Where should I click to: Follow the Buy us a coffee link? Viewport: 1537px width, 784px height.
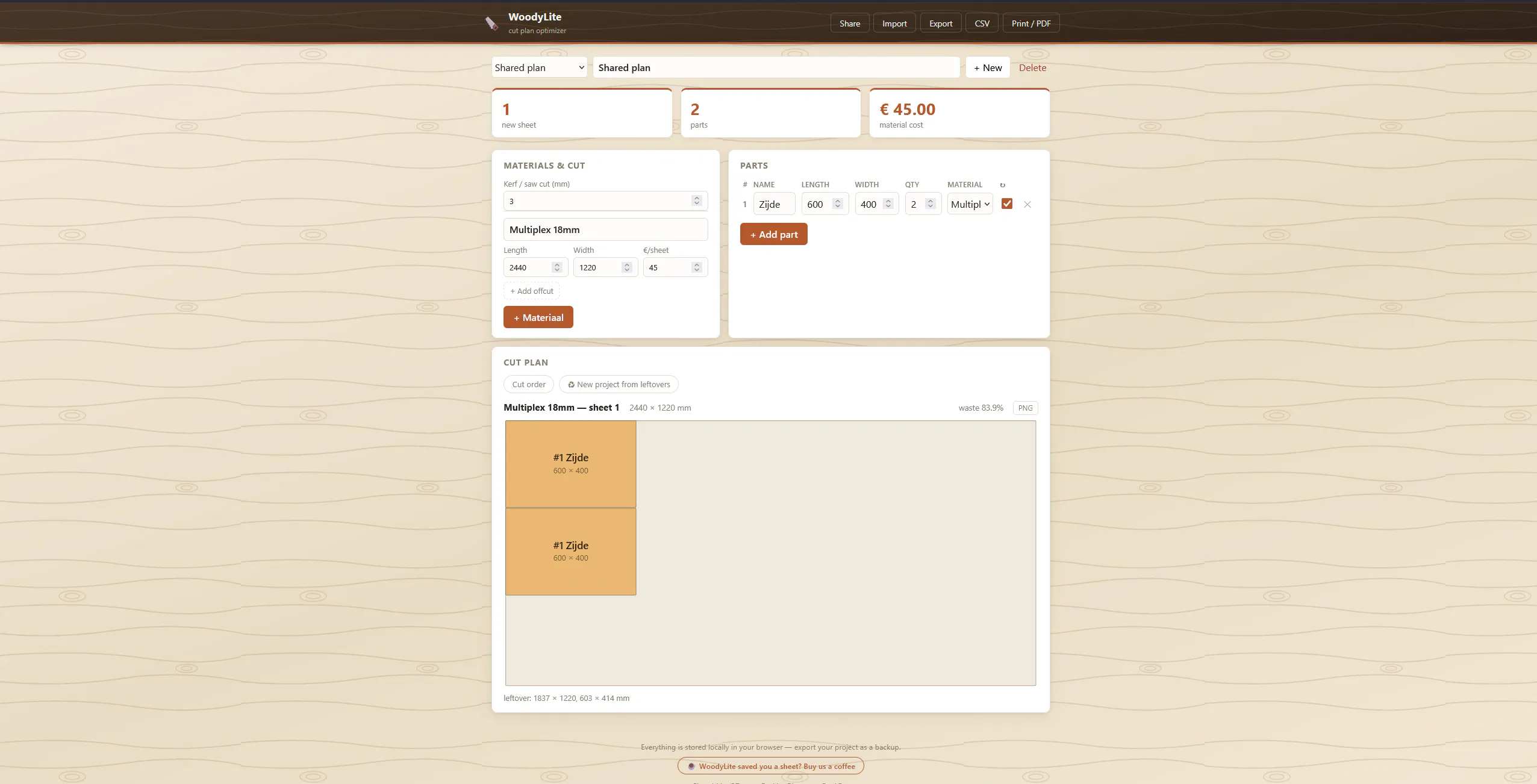(770, 767)
